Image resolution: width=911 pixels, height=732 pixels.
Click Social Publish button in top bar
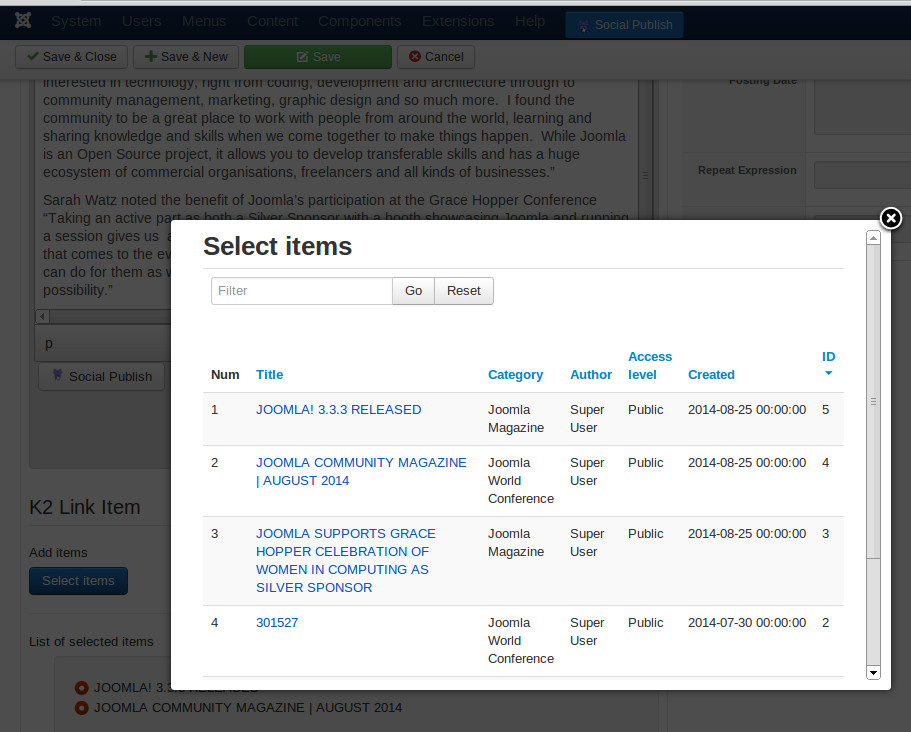tap(624, 25)
